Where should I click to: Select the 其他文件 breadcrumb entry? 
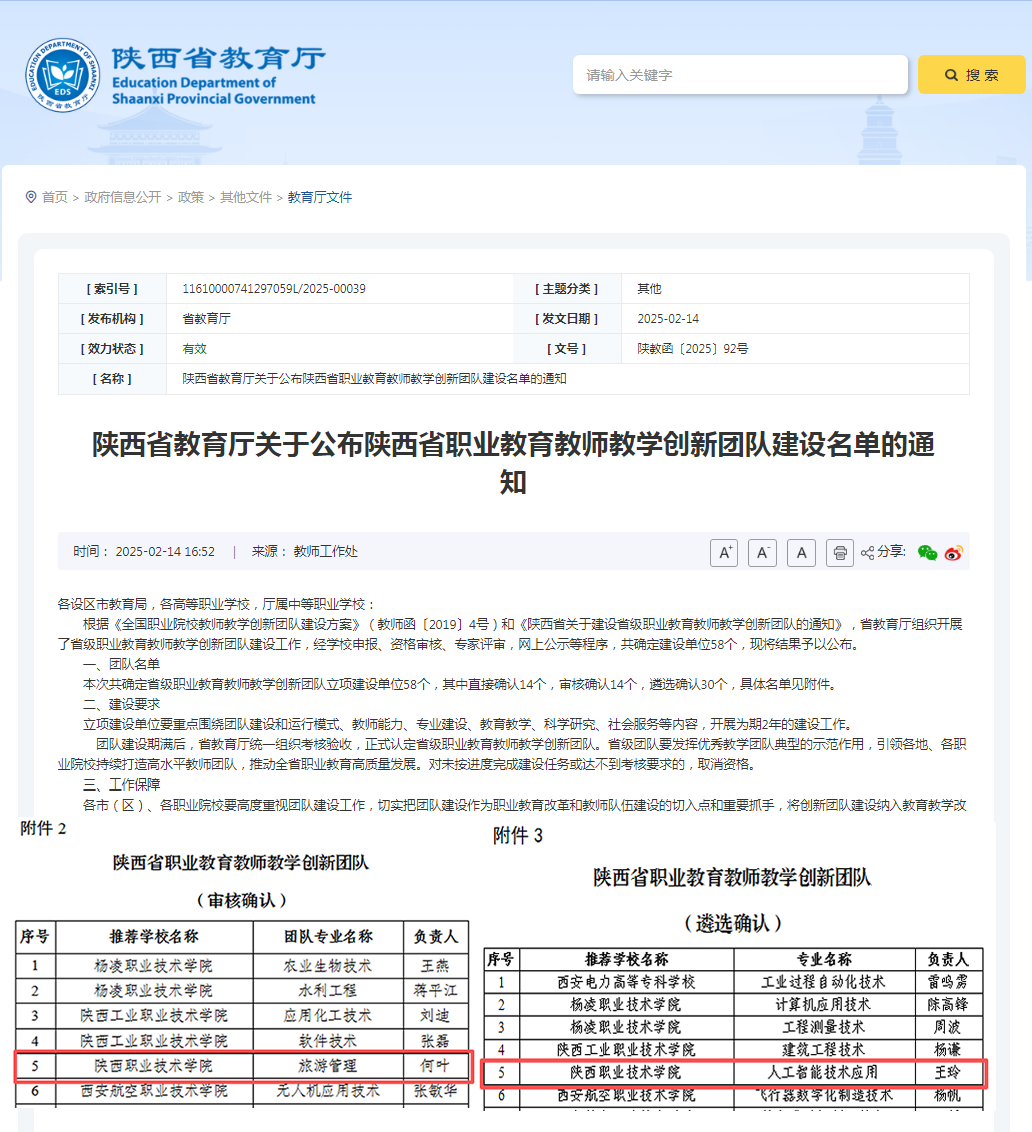click(x=242, y=197)
